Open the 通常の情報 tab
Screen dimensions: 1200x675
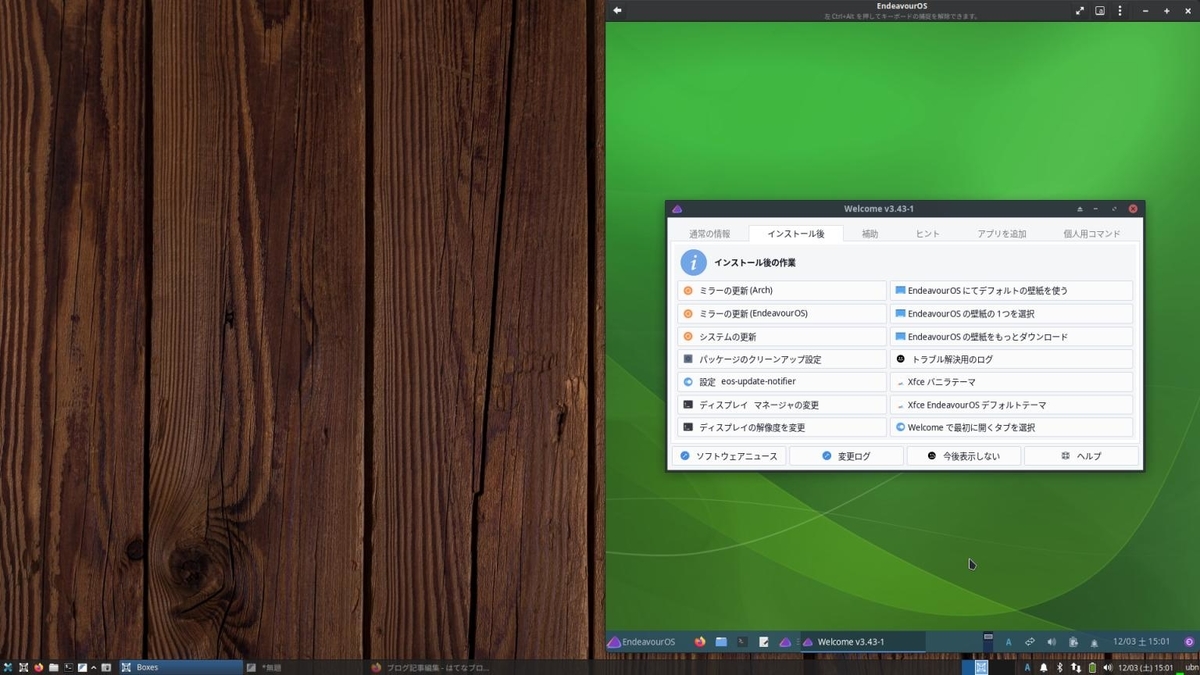708,233
